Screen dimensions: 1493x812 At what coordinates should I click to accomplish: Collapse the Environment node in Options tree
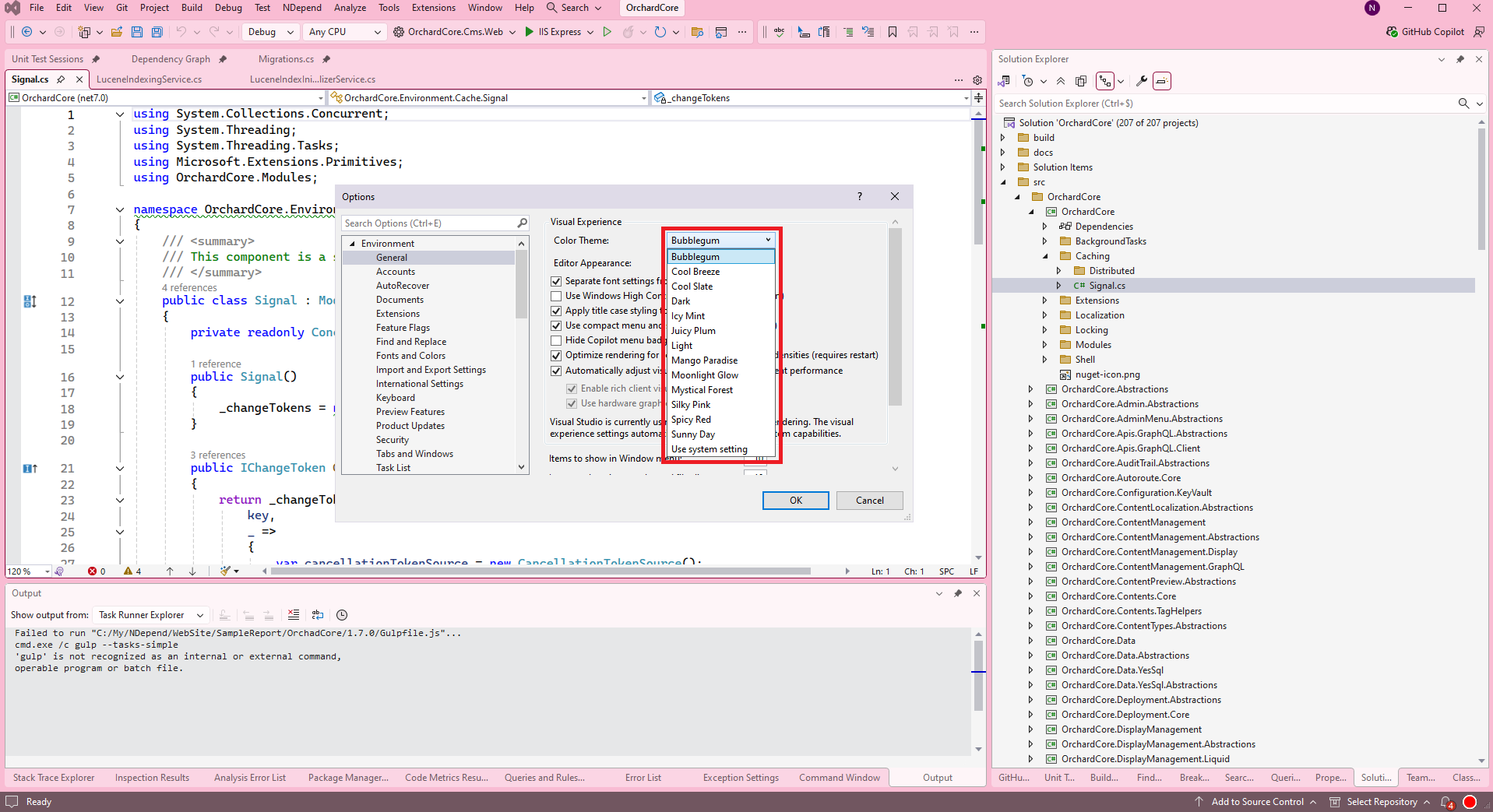point(353,244)
